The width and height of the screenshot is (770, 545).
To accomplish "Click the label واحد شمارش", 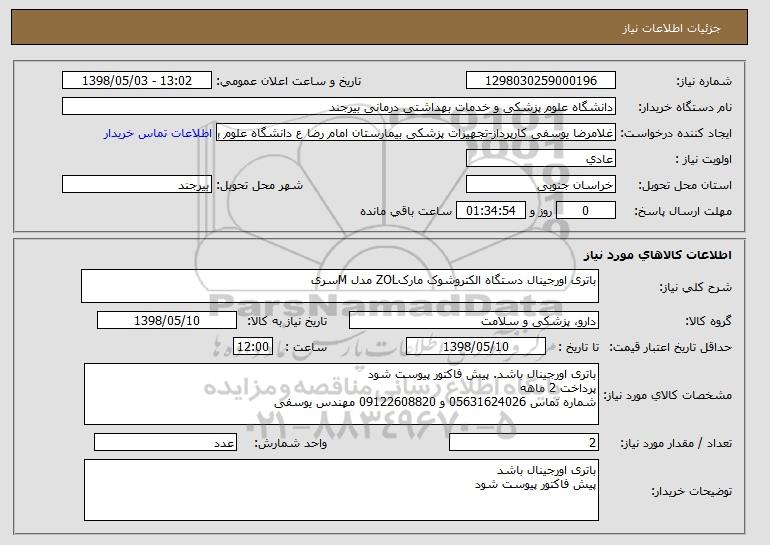I will (x=291, y=444).
